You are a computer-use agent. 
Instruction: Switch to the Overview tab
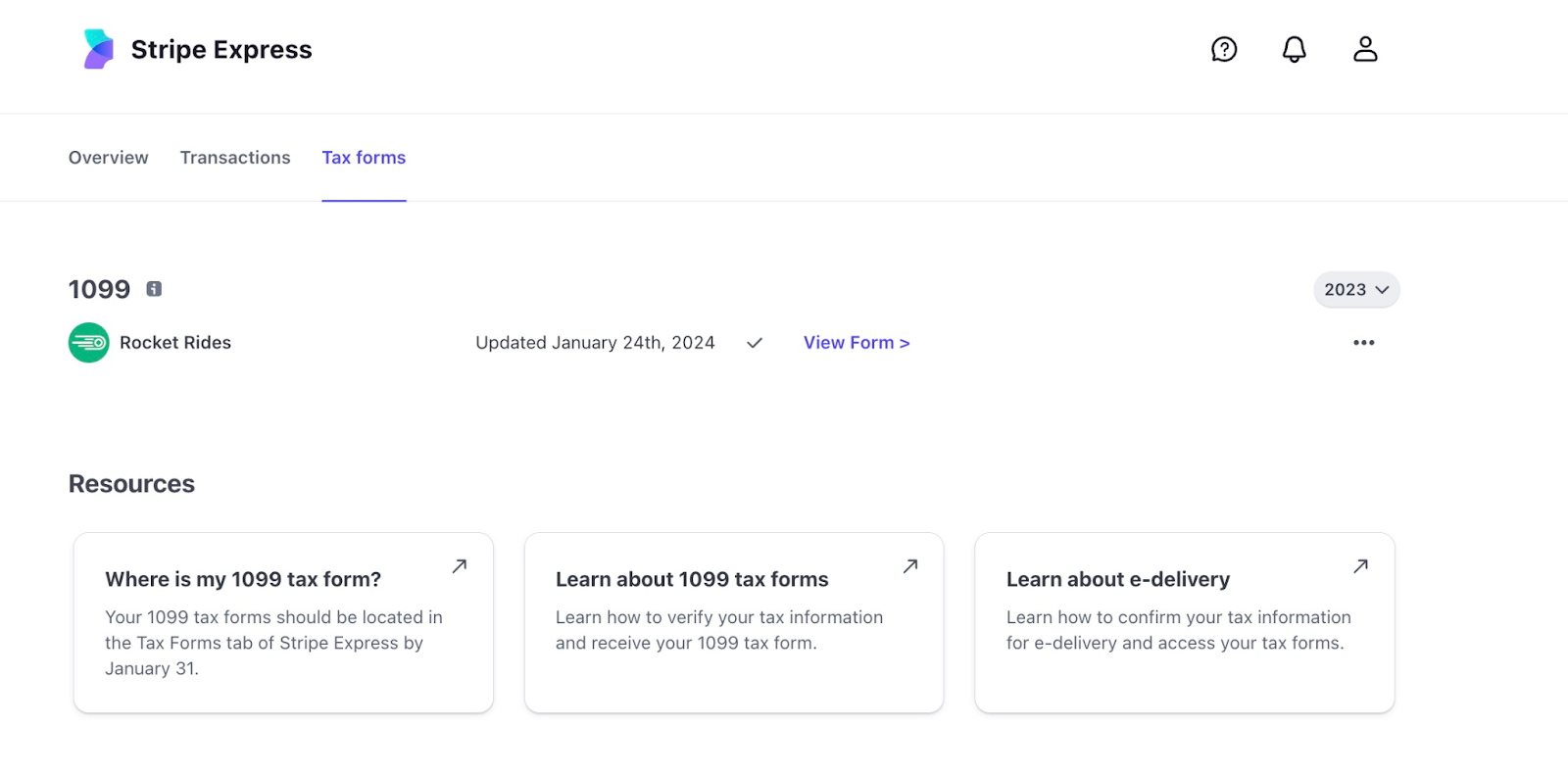coord(109,158)
